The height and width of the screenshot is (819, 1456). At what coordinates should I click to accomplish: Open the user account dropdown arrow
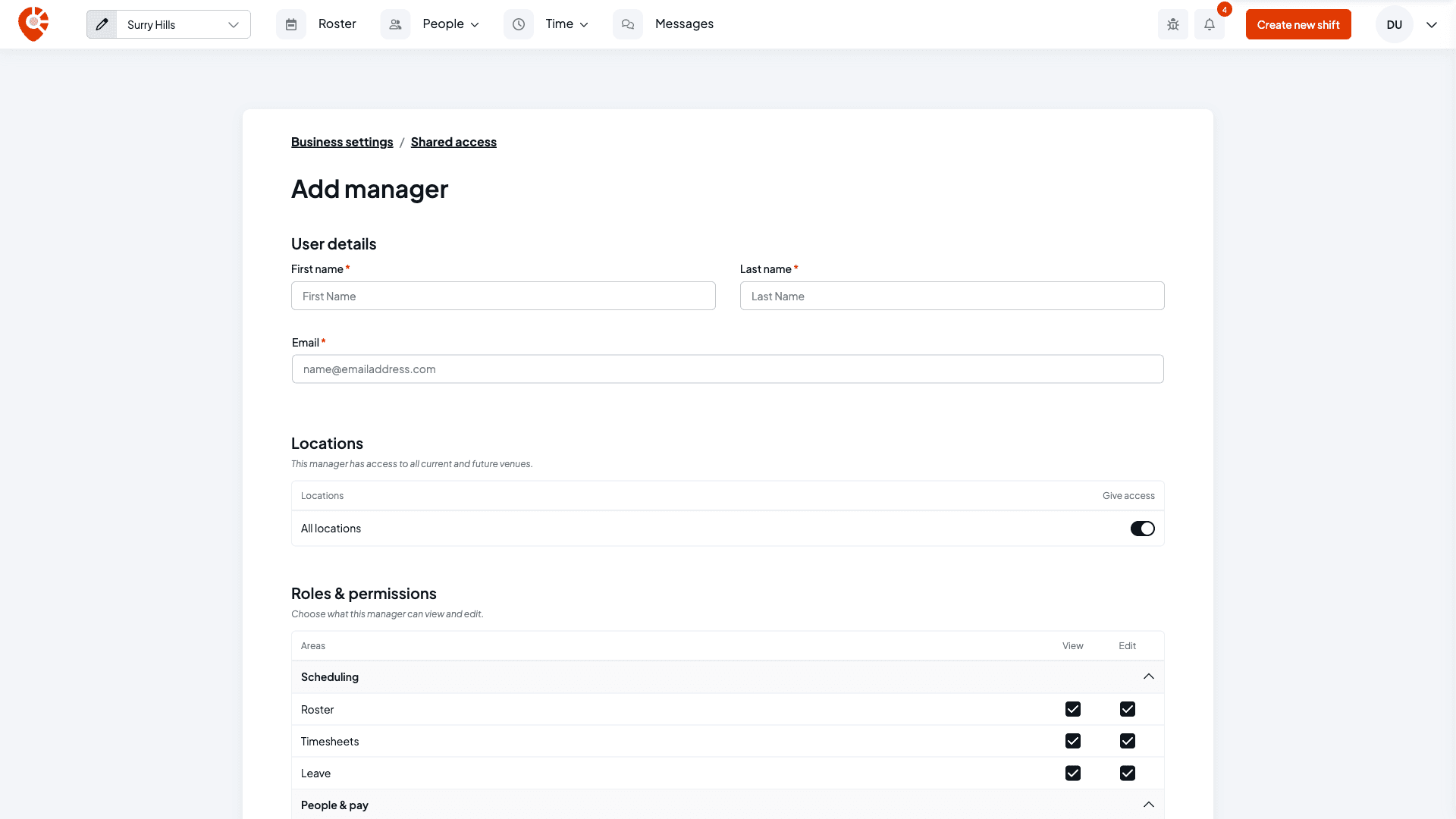[1432, 25]
